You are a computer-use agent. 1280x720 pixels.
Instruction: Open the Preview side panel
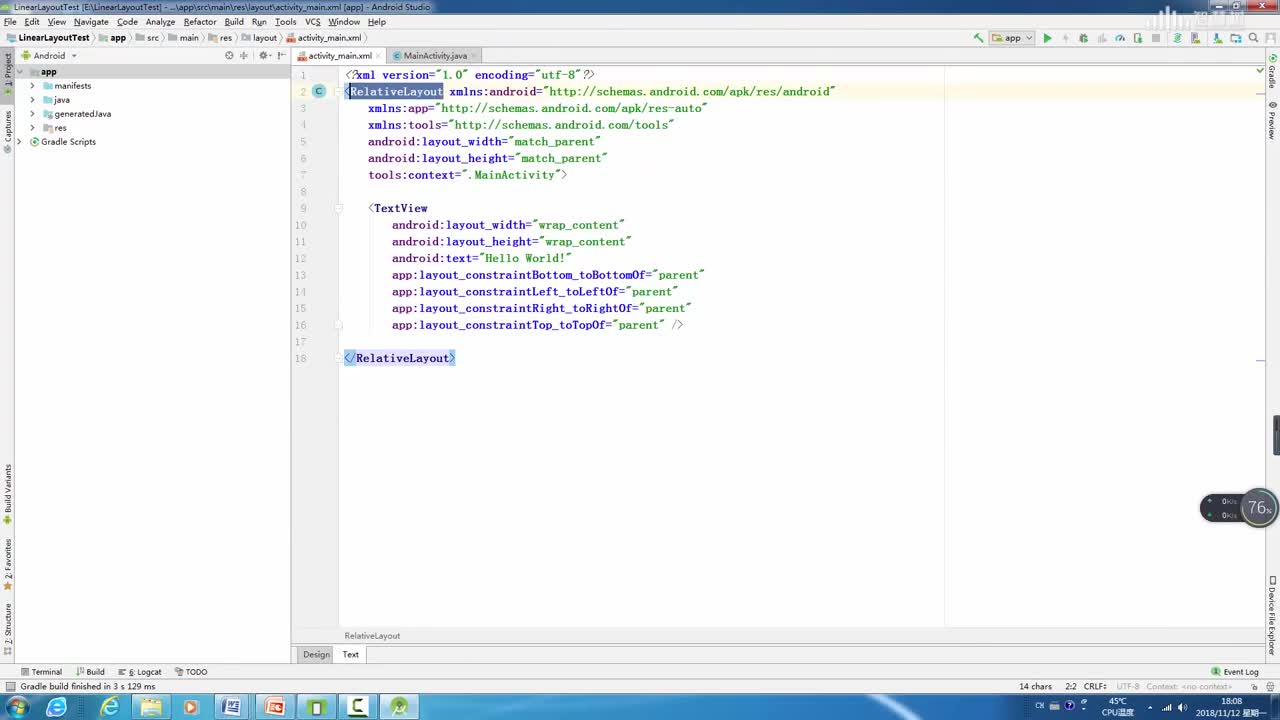click(x=1272, y=119)
